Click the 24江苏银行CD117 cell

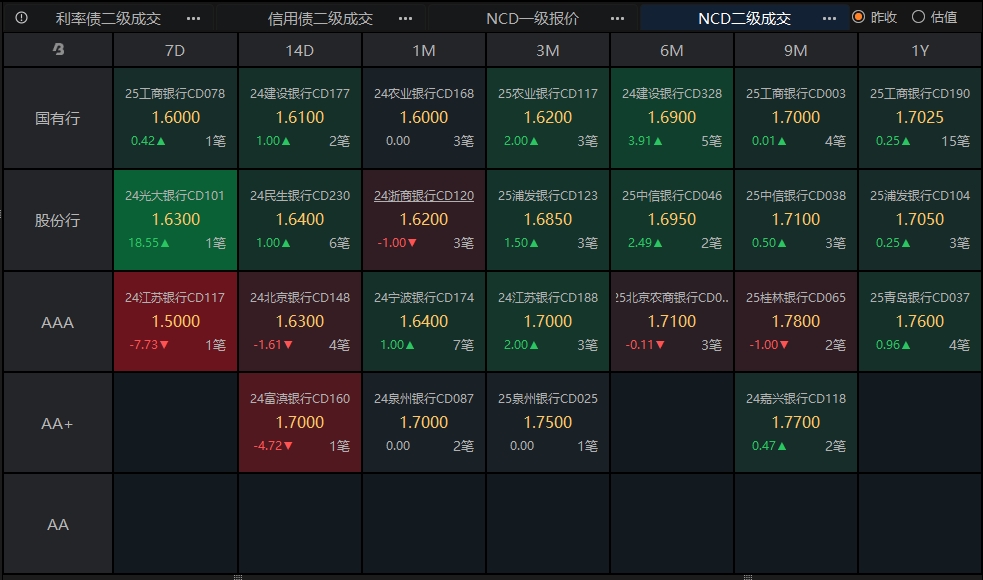(x=175, y=322)
